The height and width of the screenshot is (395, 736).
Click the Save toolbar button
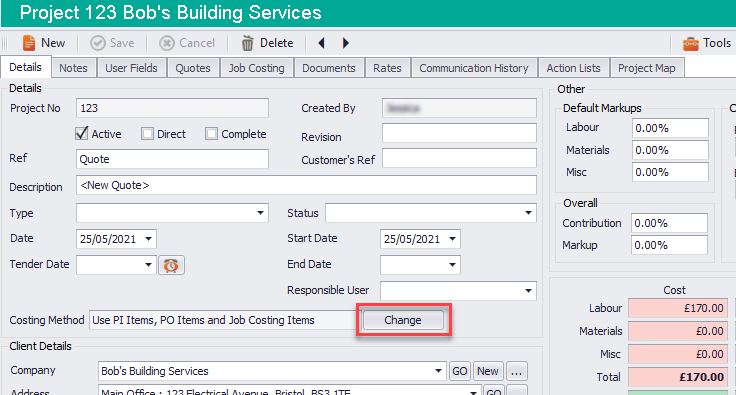point(113,43)
